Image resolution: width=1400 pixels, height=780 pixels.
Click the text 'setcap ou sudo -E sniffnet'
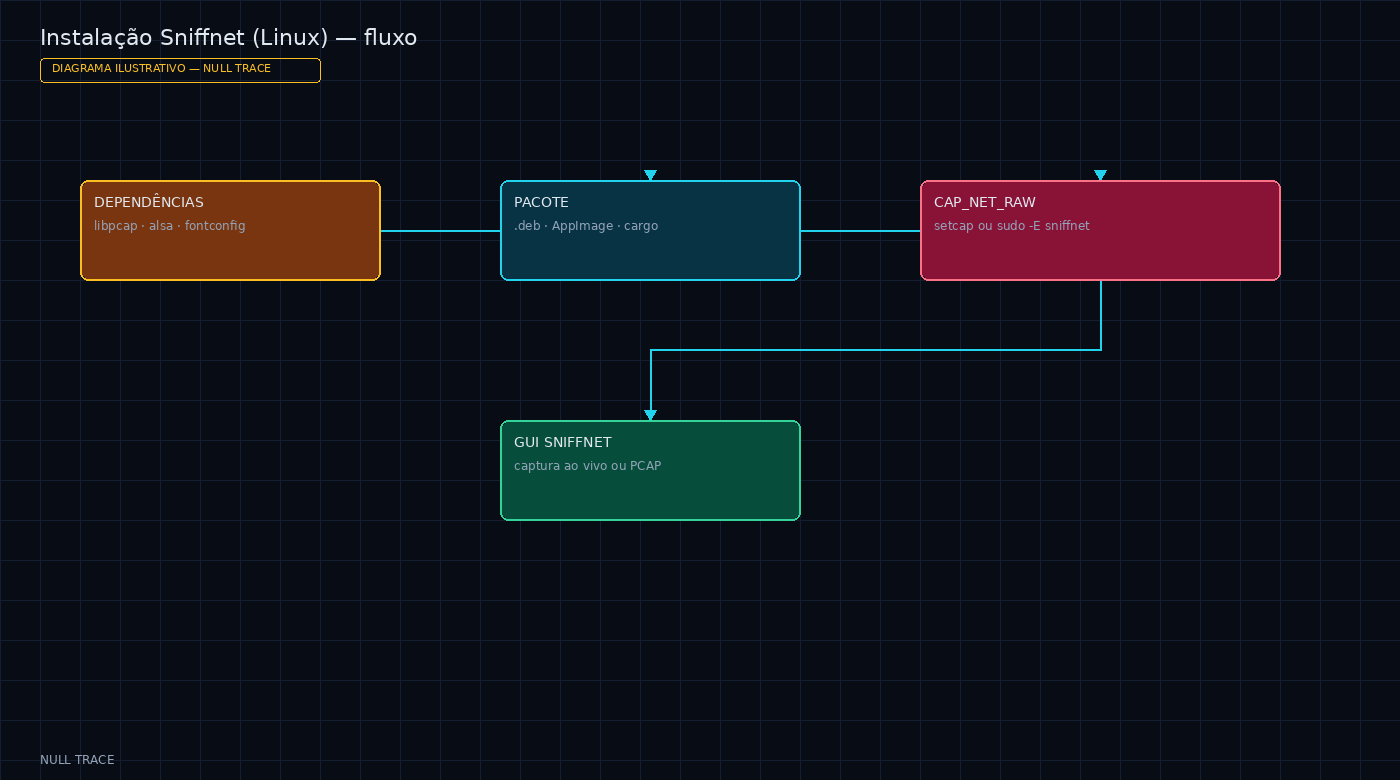tap(1012, 226)
